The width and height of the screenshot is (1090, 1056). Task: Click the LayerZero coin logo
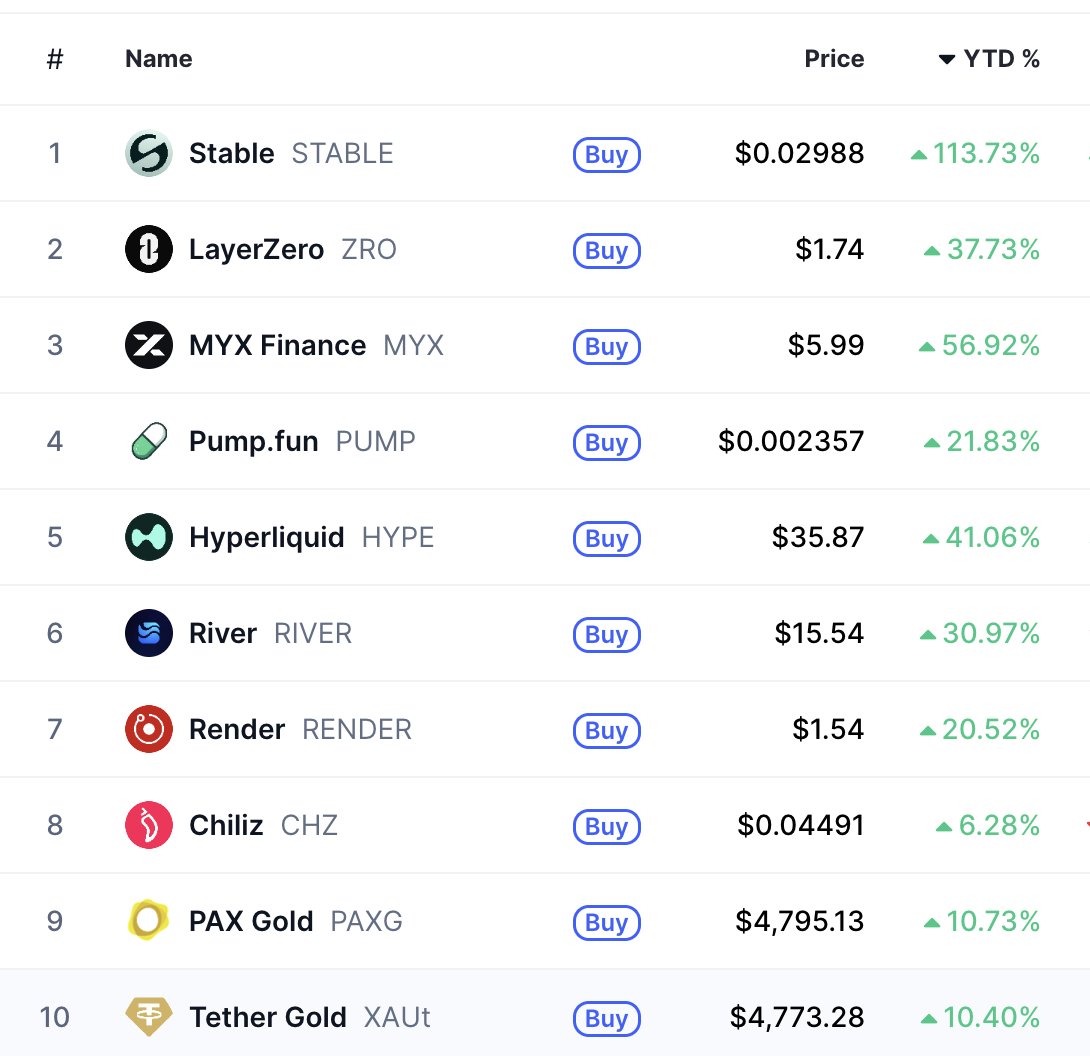149,250
